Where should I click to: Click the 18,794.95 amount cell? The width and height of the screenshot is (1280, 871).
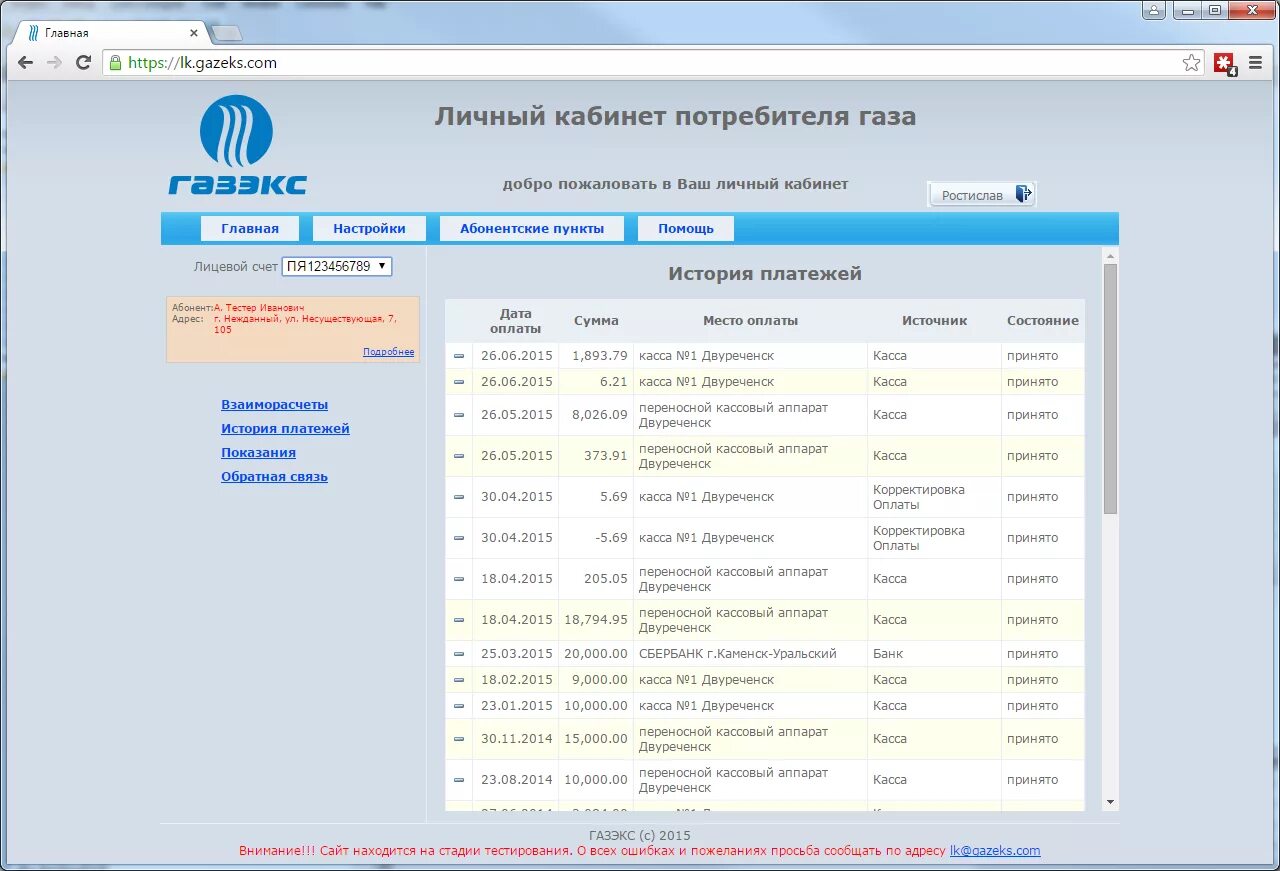596,620
